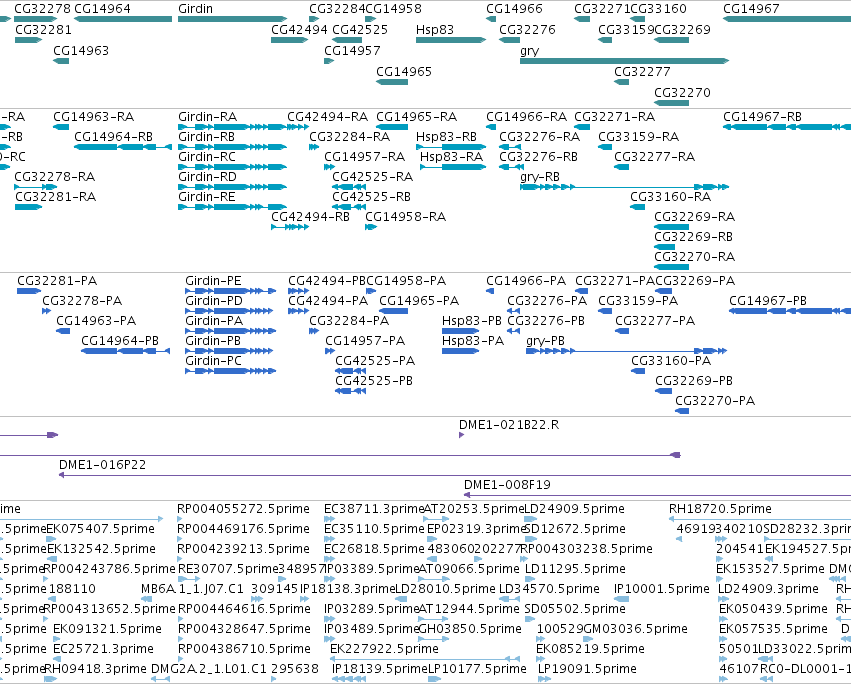Image resolution: width=851 pixels, height=684 pixels.
Task: Select the Girdin-PC protein glyph
Action: click(231, 371)
